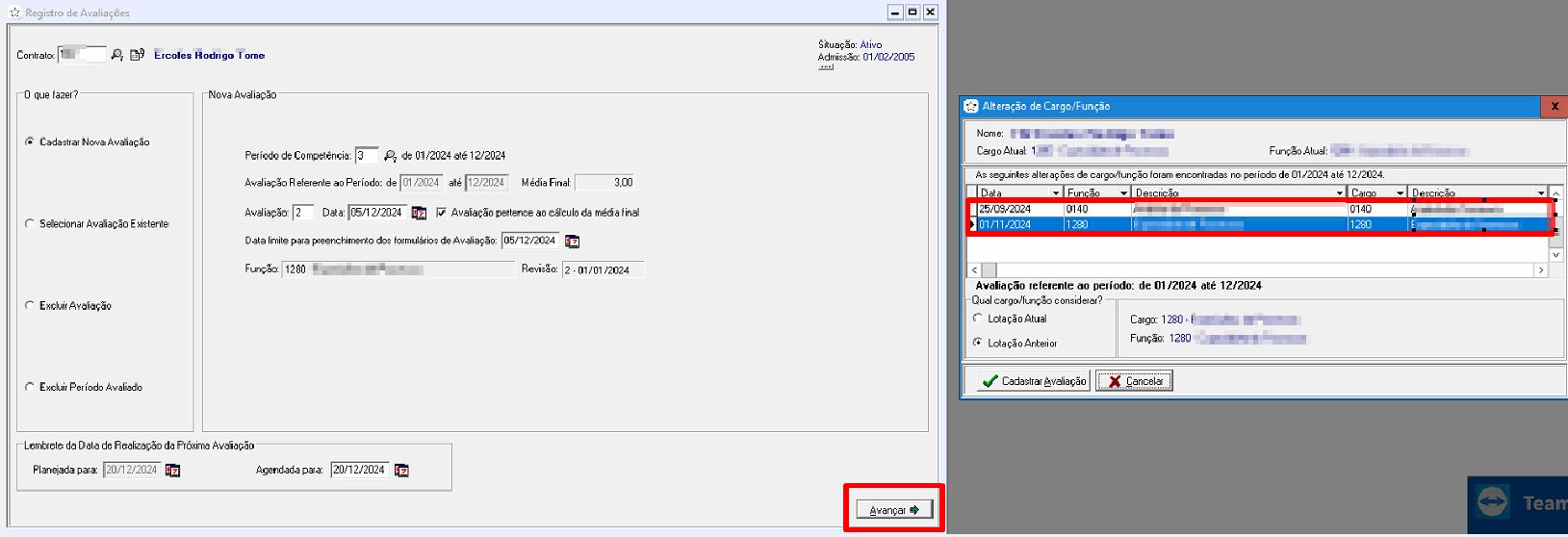The width and height of the screenshot is (1568, 537).
Task: Minimize the Registro de Avaliações window
Action: coord(895,12)
